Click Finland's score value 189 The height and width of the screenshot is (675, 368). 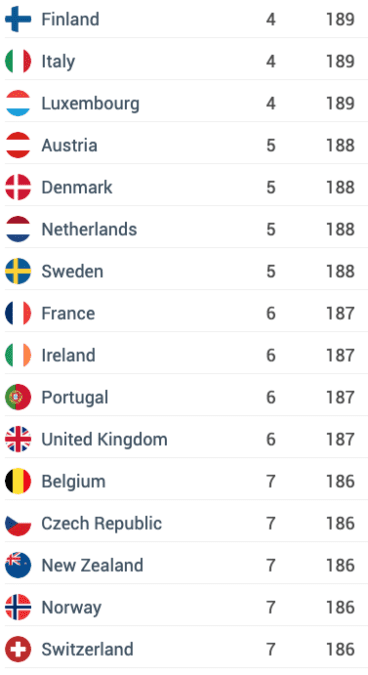[x=340, y=19]
